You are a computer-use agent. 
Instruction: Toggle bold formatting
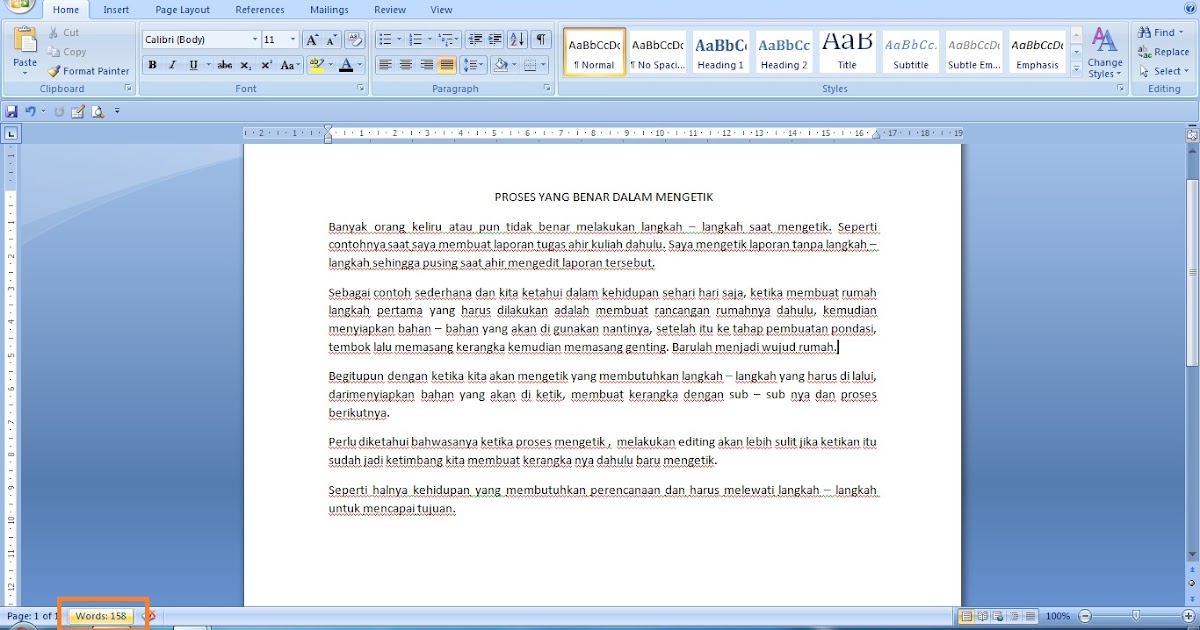(x=152, y=65)
